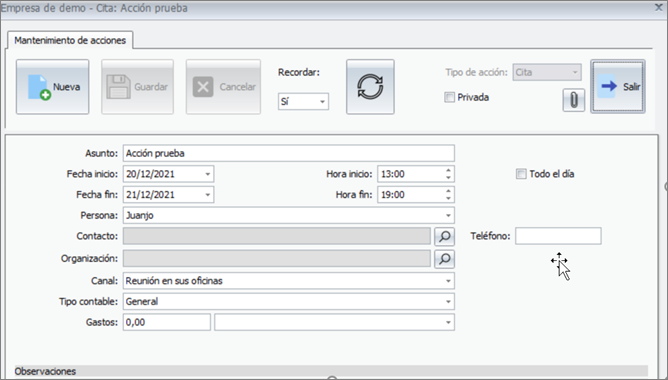This screenshot has width=668, height=380.
Task: Enable the Todo el día checkbox
Action: click(521, 174)
